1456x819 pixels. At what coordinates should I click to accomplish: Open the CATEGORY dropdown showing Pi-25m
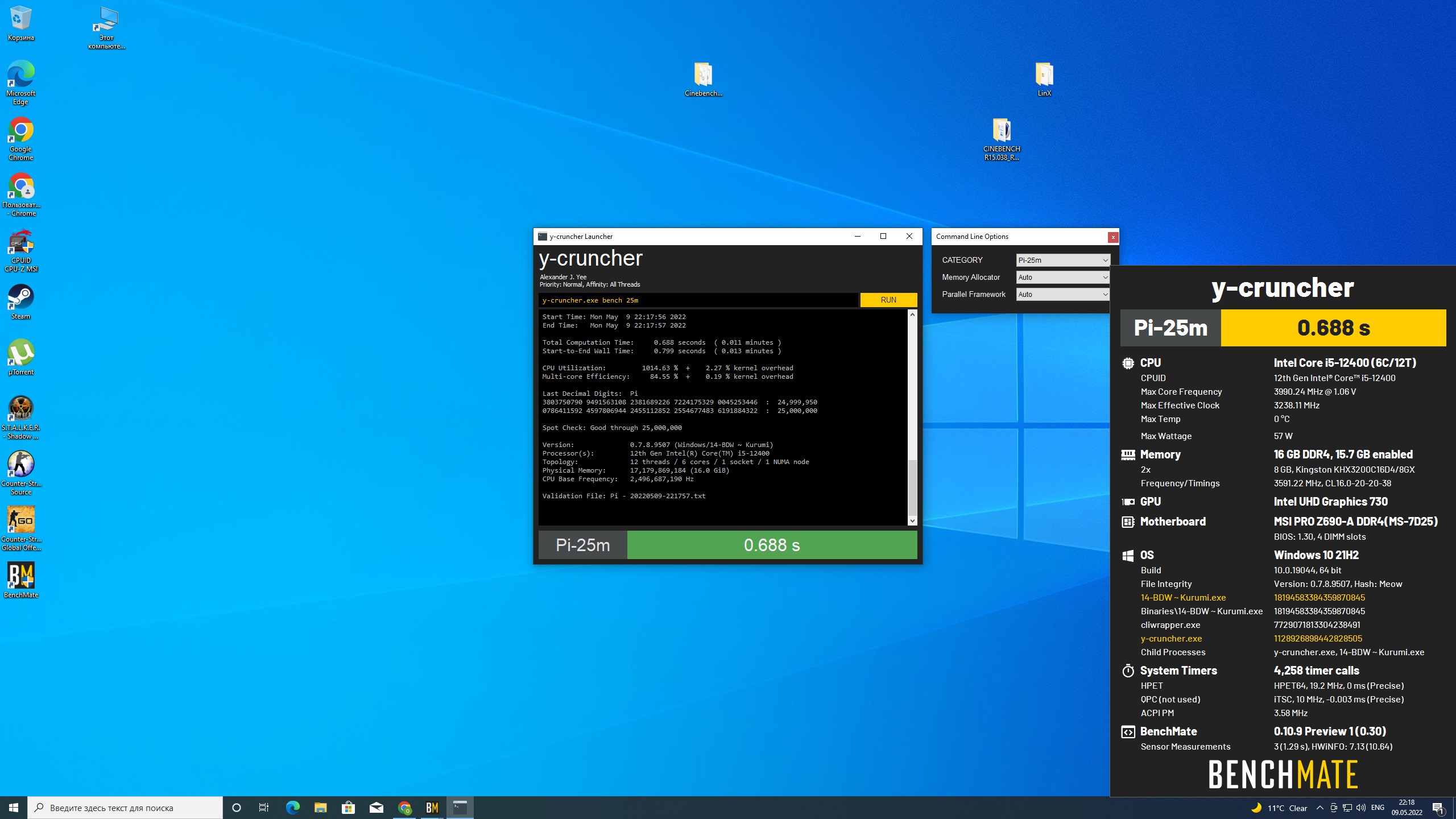coord(1062,260)
